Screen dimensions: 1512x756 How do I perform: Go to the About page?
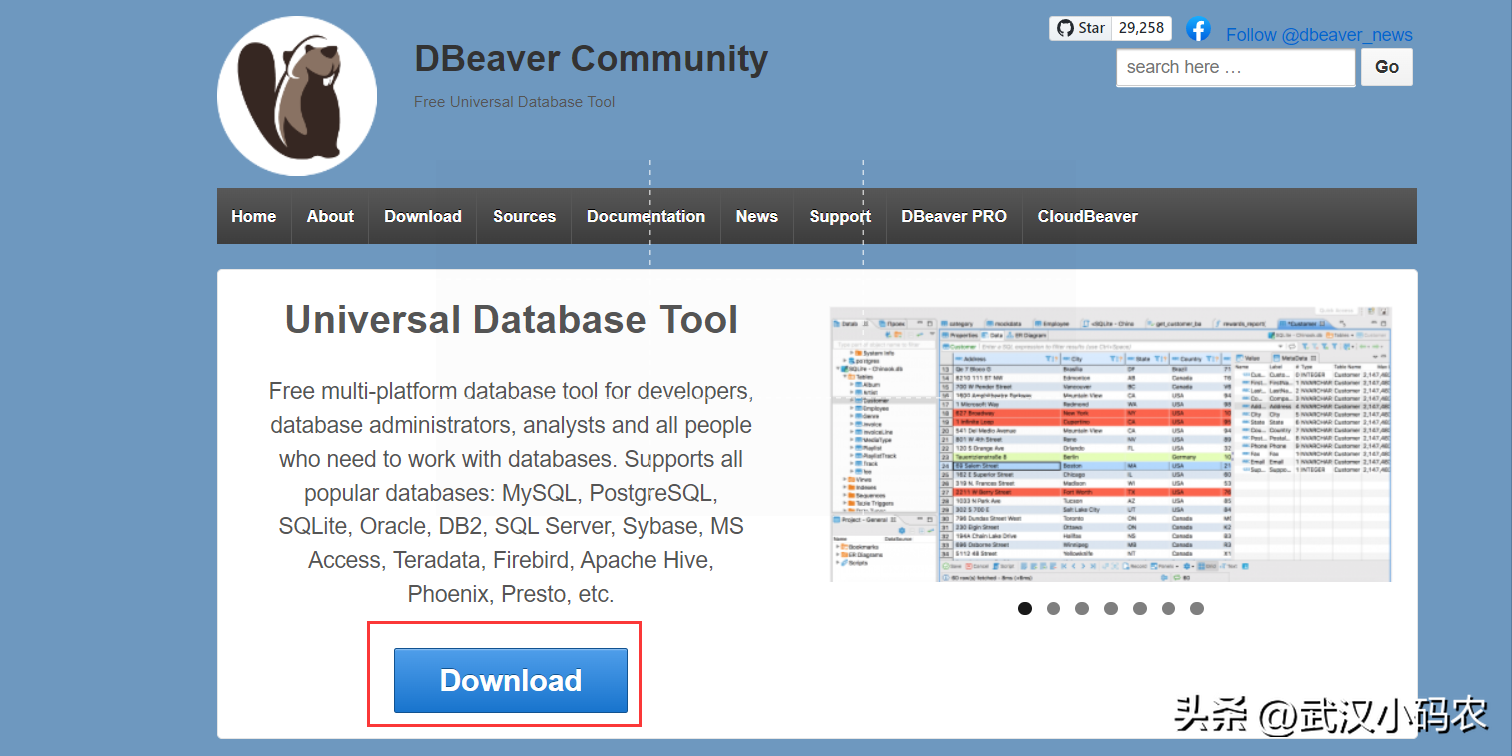330,216
